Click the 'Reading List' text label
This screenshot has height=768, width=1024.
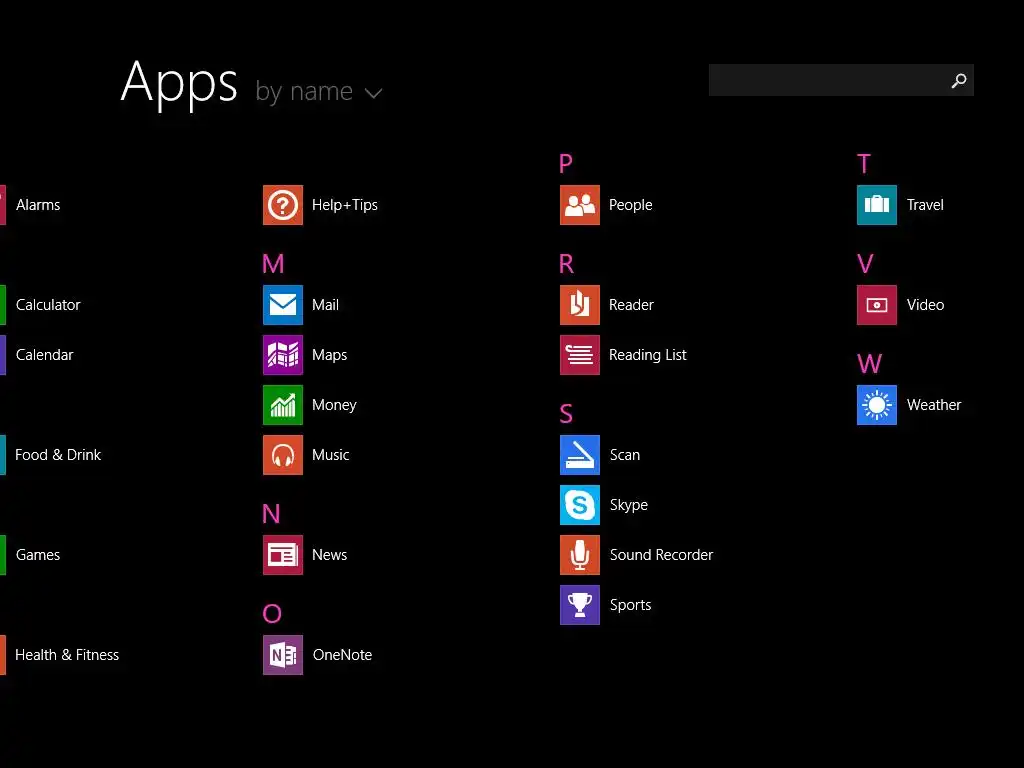[x=648, y=355]
